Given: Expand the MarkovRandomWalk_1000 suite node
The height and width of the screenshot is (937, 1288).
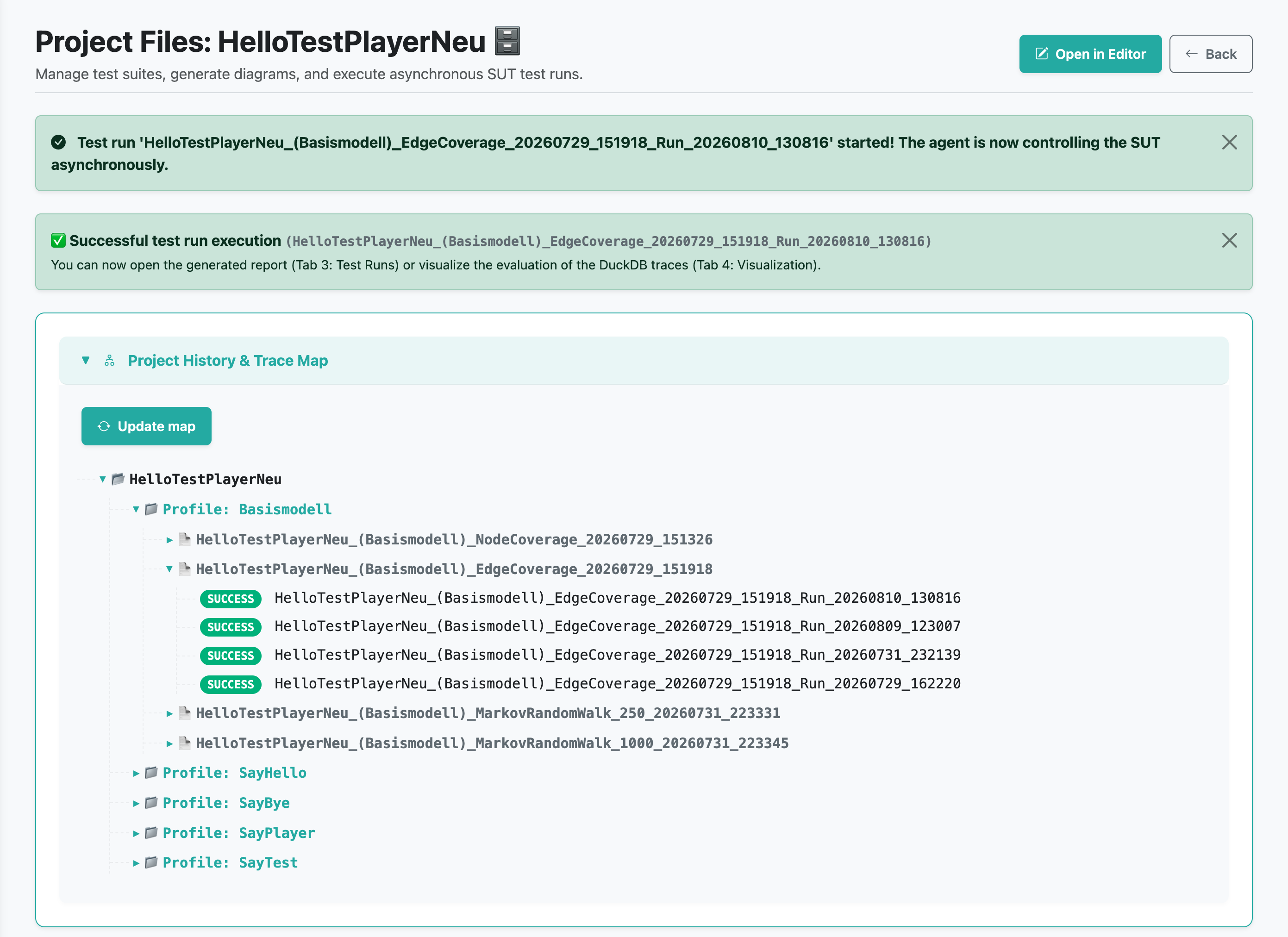Looking at the screenshot, I should [x=169, y=743].
